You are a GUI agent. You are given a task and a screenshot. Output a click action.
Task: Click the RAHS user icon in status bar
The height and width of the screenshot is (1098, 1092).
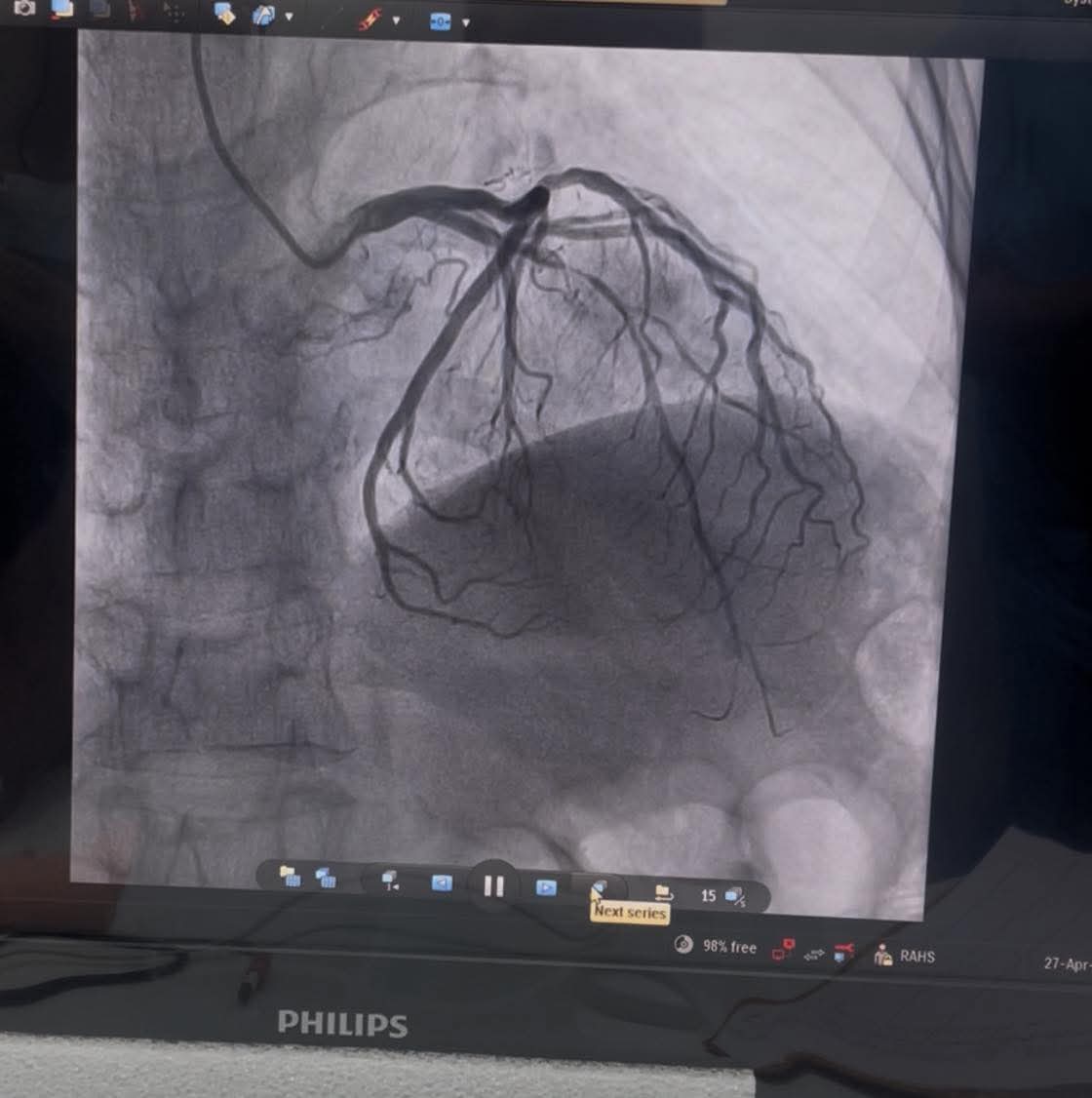click(883, 956)
